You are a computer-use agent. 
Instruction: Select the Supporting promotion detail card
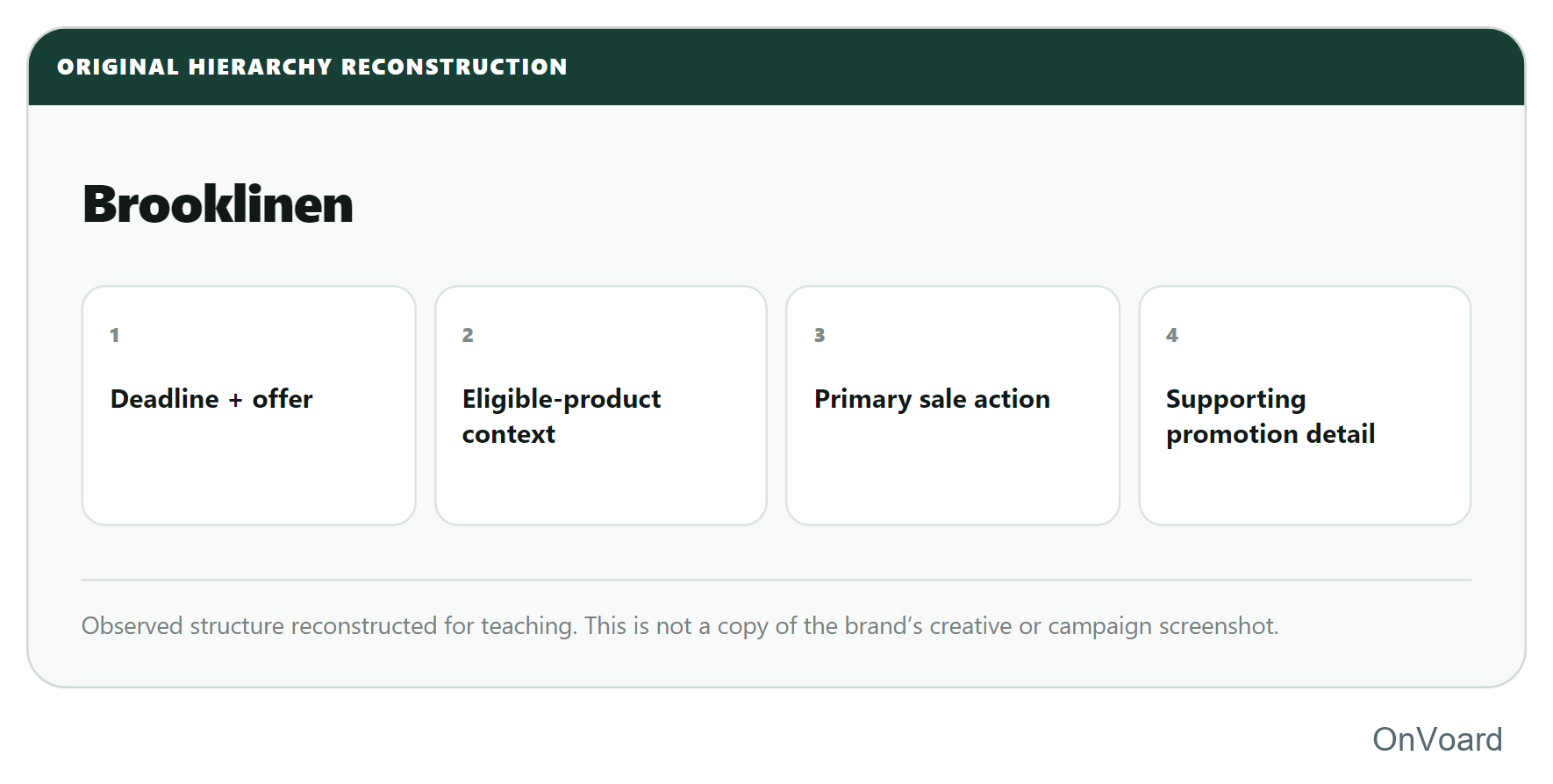pyautogui.click(x=1305, y=405)
